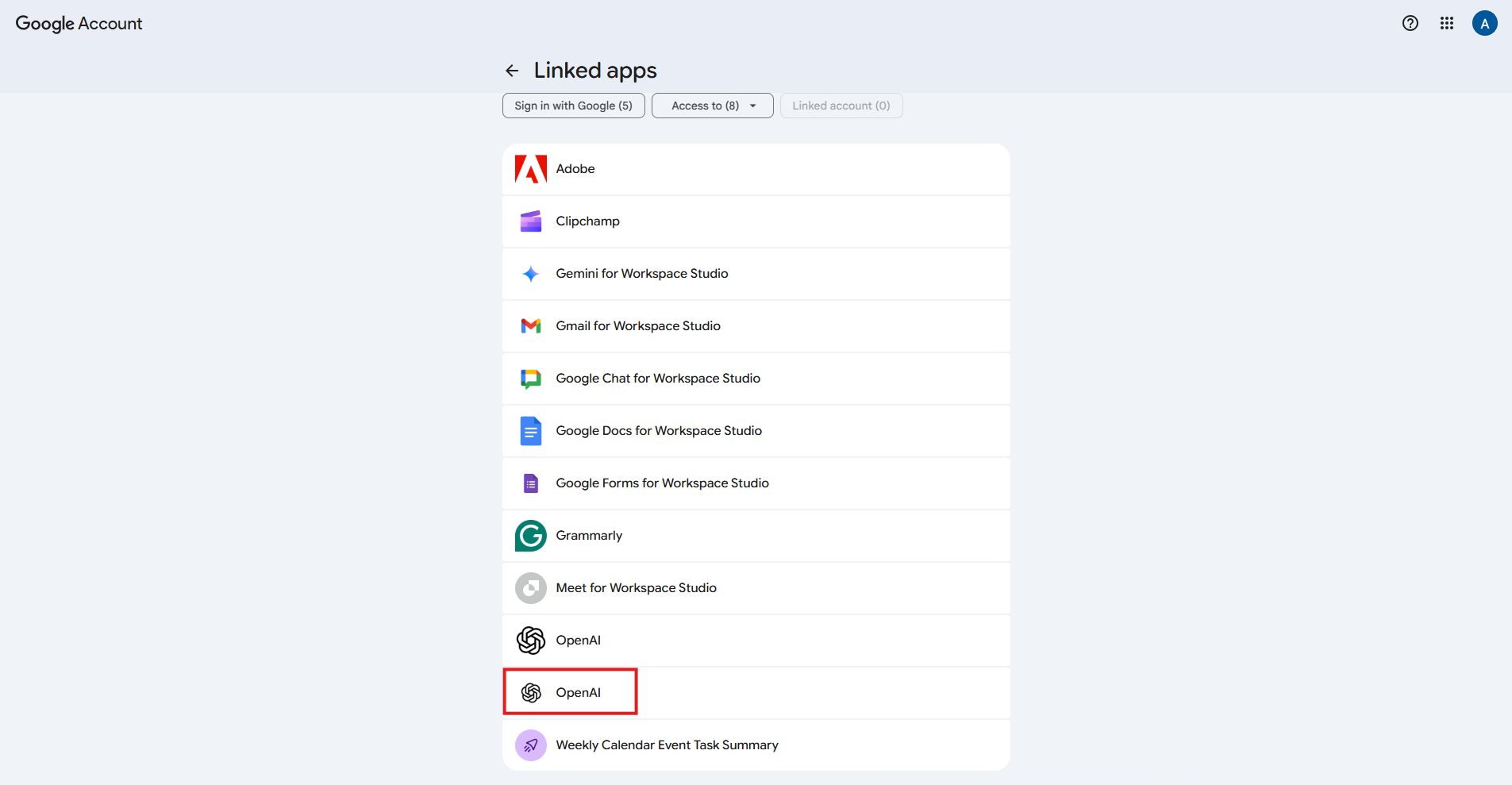The image size is (1512, 785).
Task: Open Weekly Calendar Event Task Summary
Action: (x=756, y=745)
